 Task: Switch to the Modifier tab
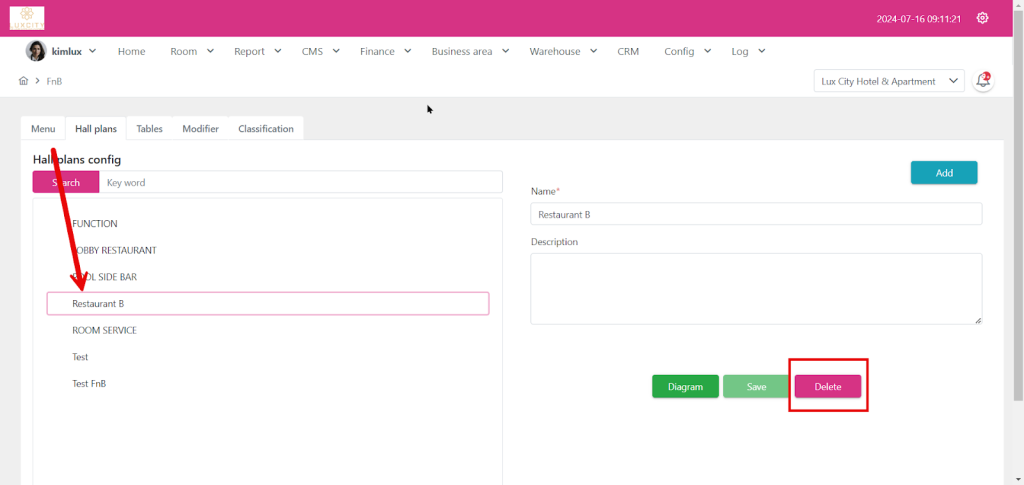(200, 129)
